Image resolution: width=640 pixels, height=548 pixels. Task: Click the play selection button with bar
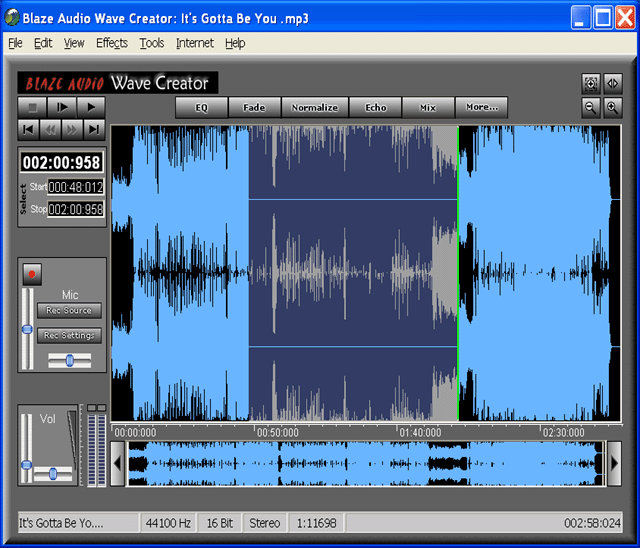click(62, 107)
